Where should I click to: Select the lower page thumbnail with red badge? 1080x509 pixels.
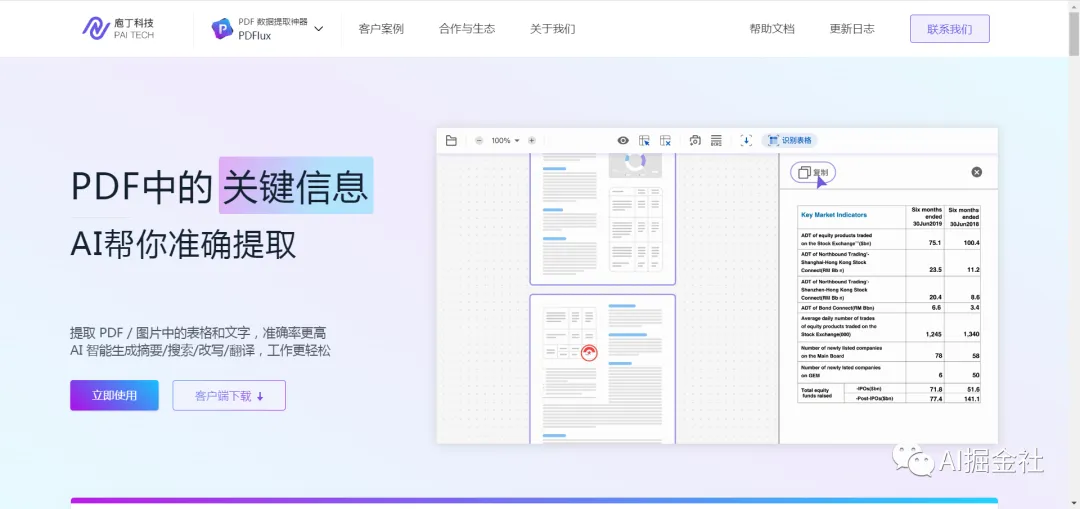603,369
